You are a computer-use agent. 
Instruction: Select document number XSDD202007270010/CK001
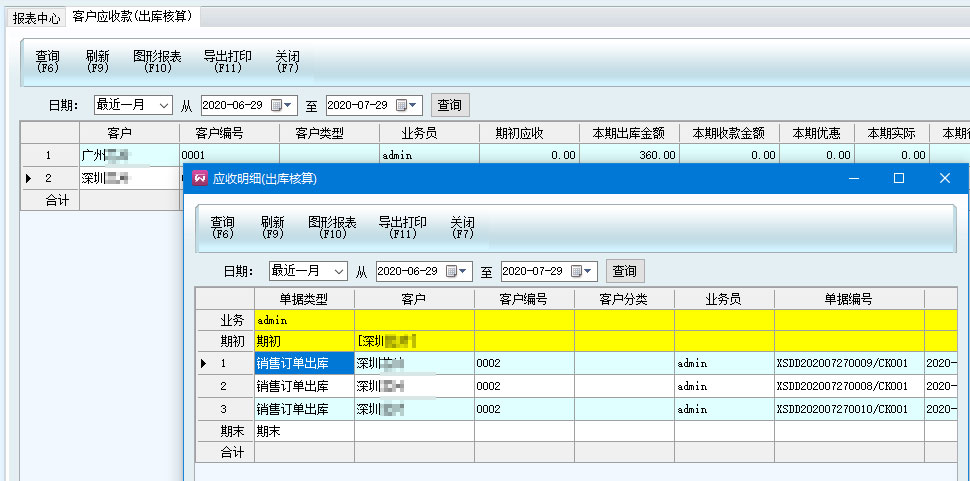[849, 409]
